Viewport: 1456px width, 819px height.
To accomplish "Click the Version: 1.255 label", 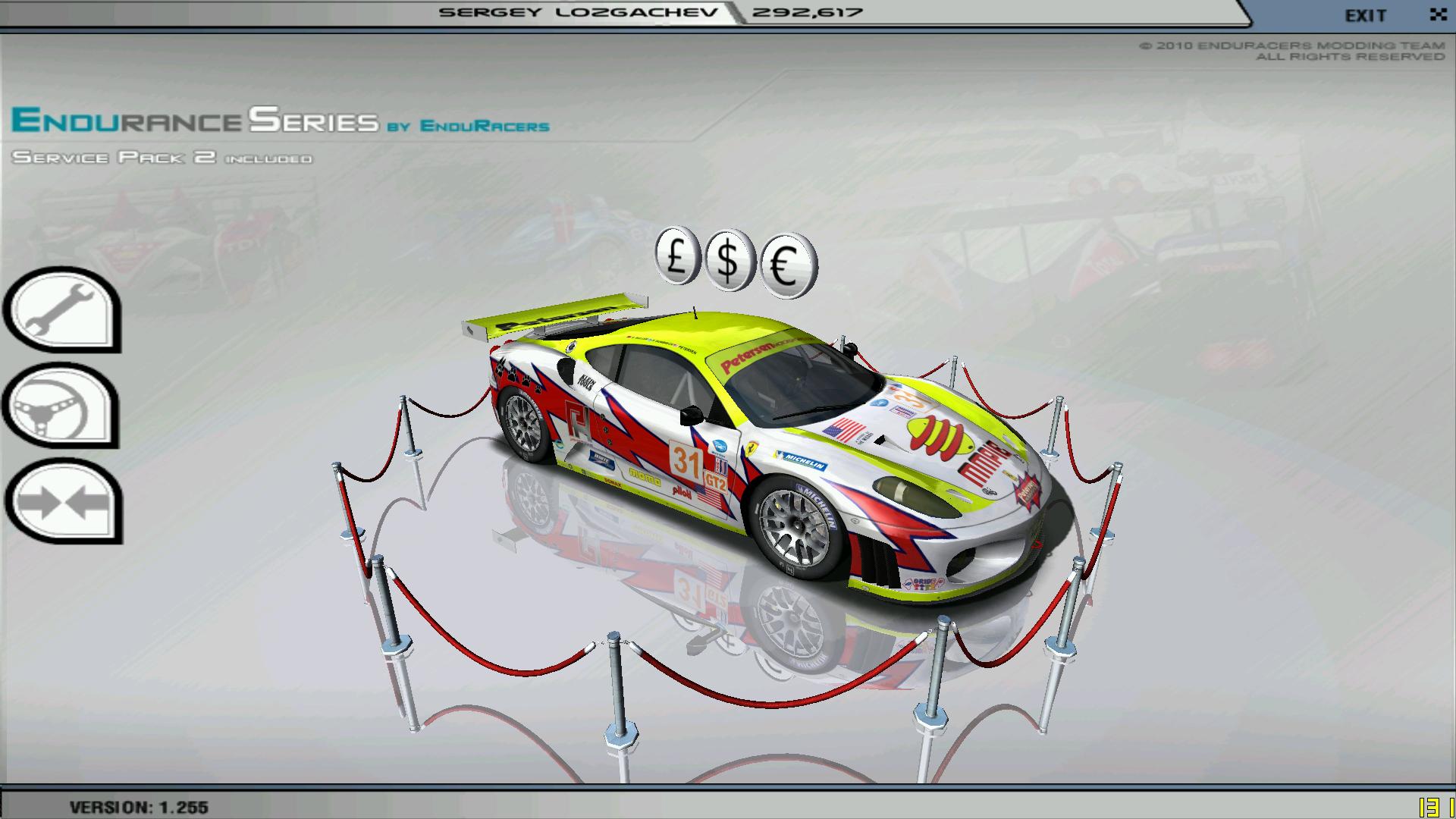I will click(139, 807).
